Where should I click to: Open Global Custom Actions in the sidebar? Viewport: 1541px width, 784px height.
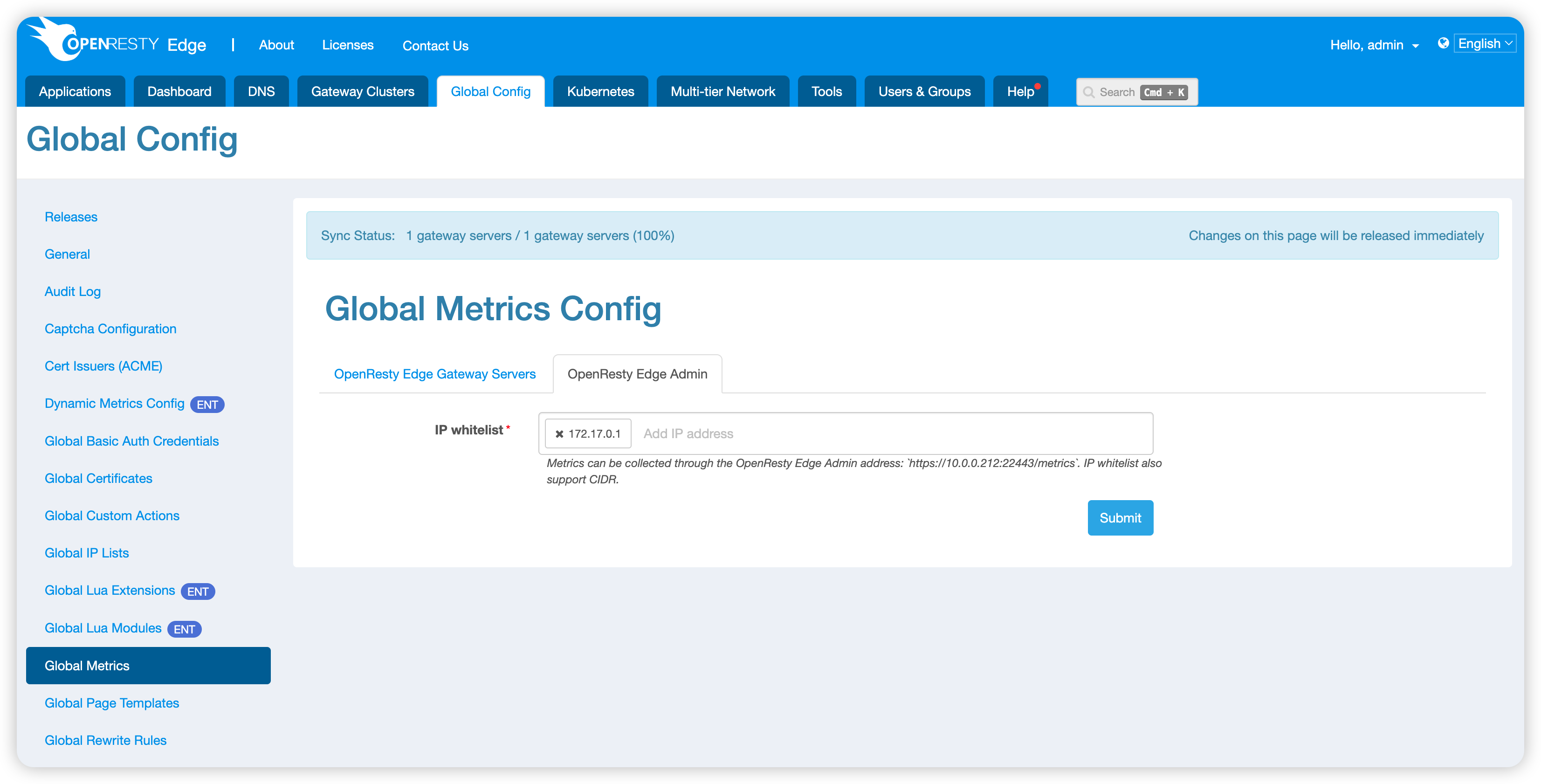(x=112, y=516)
